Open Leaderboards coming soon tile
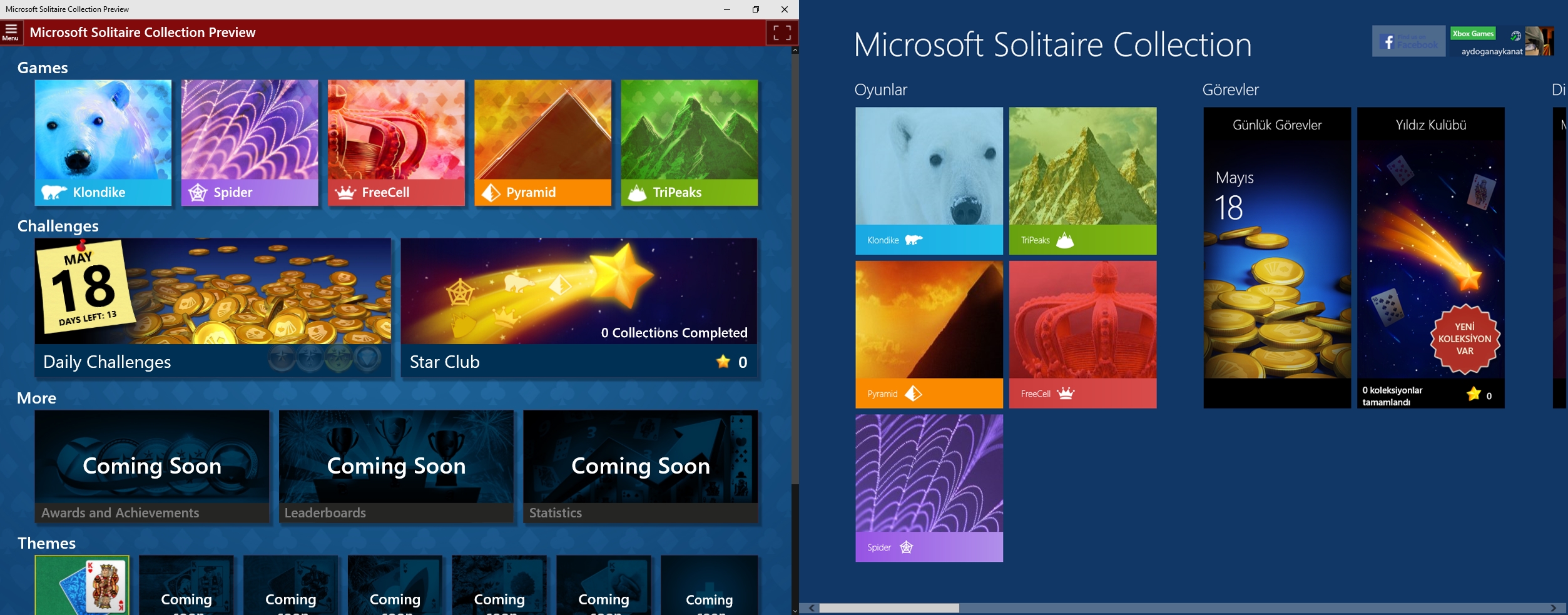The height and width of the screenshot is (615, 1568). [x=396, y=467]
